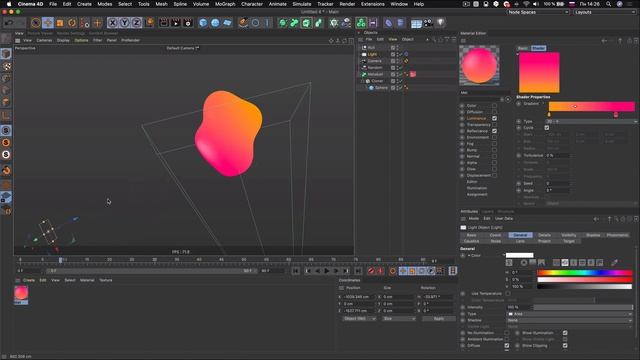Click the Record Active Objects red key icon

(371, 271)
